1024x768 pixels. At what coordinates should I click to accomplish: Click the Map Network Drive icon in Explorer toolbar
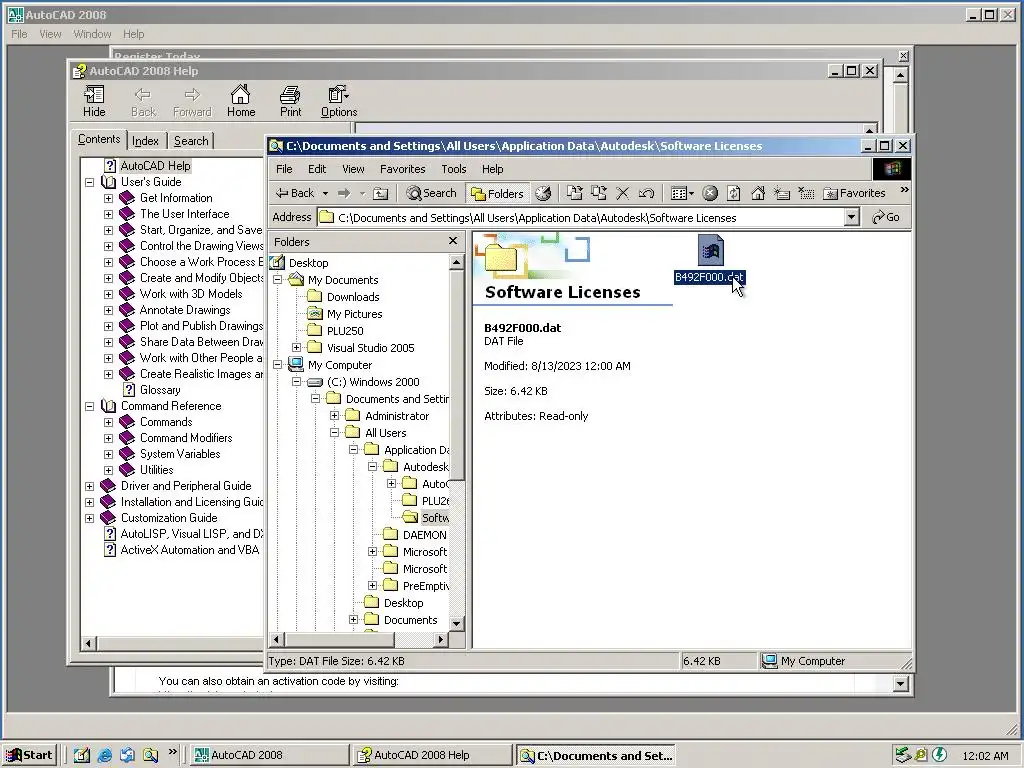pyautogui.click(x=782, y=193)
